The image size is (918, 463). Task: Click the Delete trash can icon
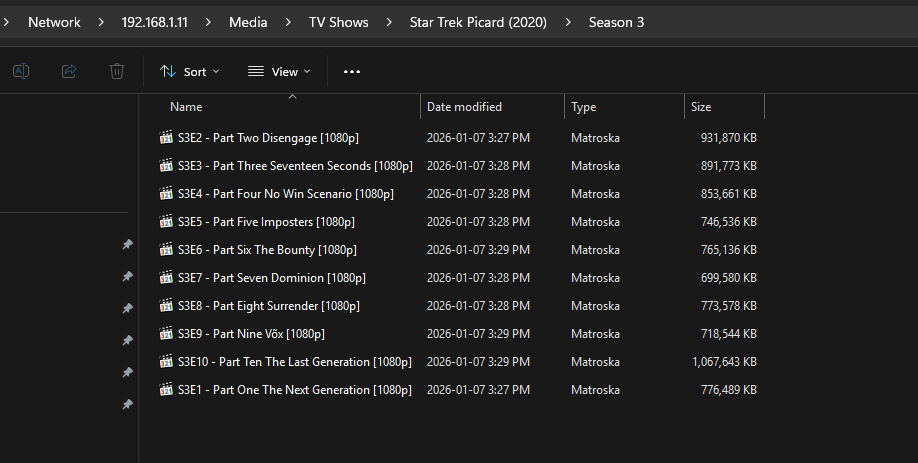tap(117, 71)
